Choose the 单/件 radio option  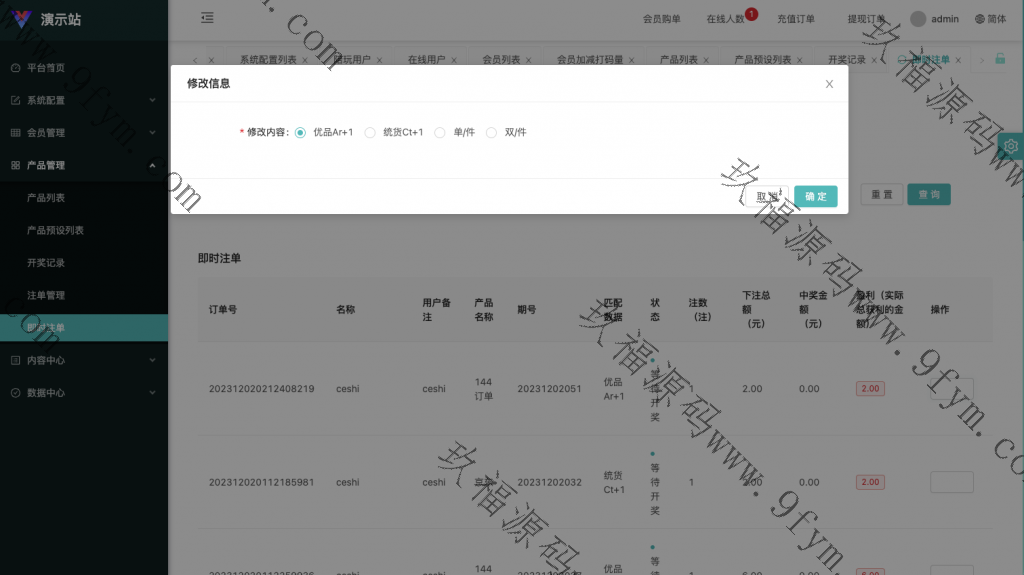pyautogui.click(x=440, y=132)
